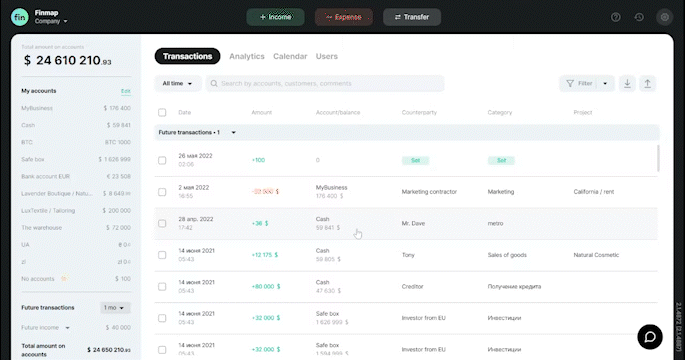Viewport: 685px width, 360px height.
Task: Toggle the select-all transactions checkbox
Action: point(162,112)
